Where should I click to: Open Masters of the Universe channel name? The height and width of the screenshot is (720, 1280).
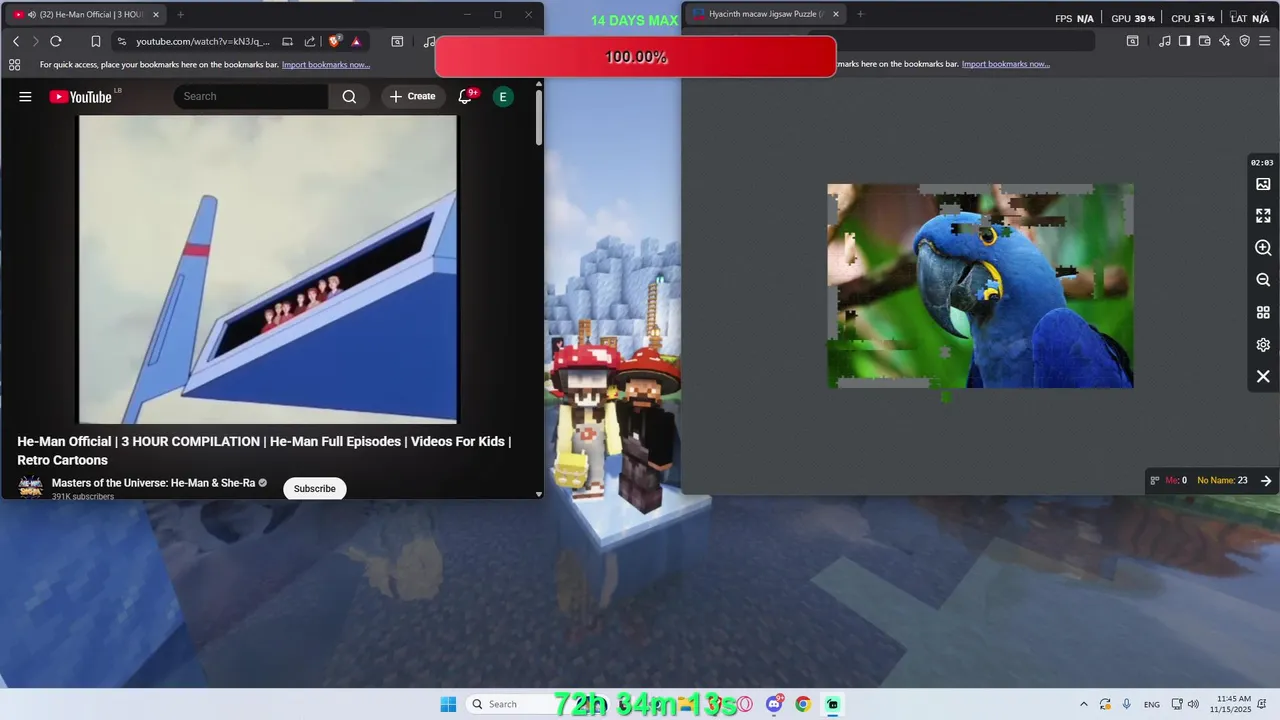coord(153,483)
